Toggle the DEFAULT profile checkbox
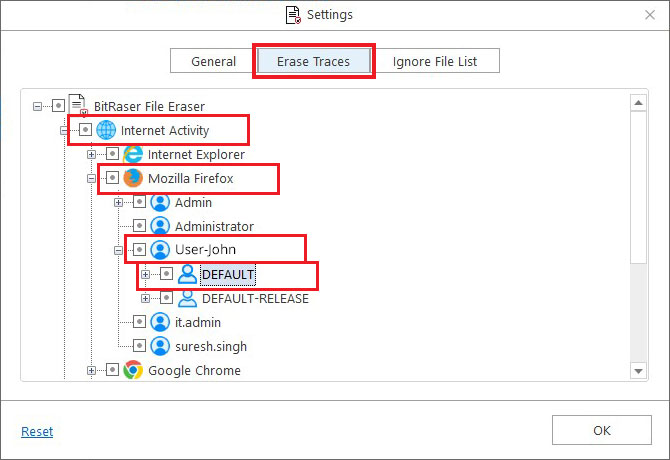 coord(166,274)
